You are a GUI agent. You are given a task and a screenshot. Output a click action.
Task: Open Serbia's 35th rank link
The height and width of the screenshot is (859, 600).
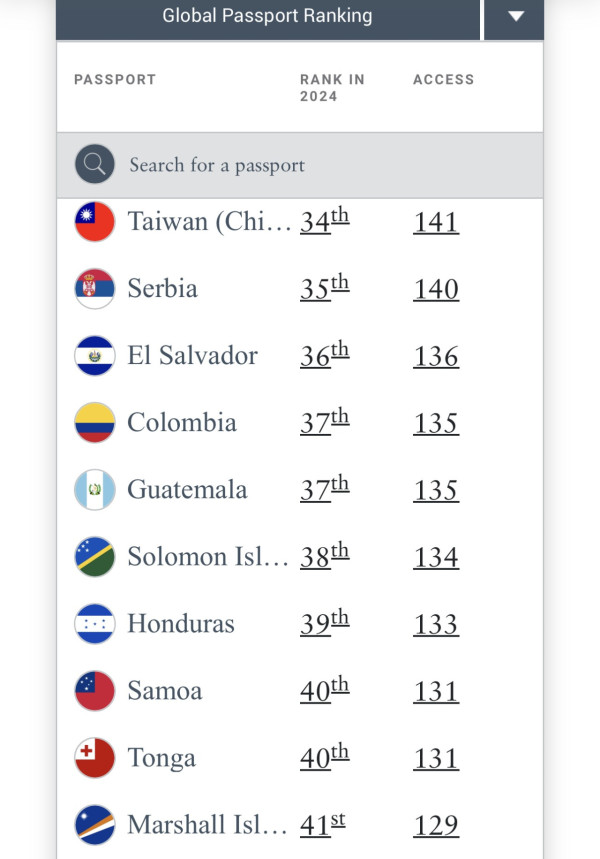click(324, 289)
